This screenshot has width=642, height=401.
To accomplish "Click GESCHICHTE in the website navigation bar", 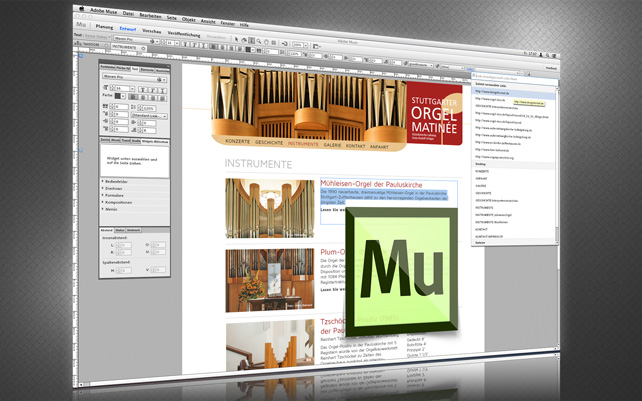I will (269, 143).
